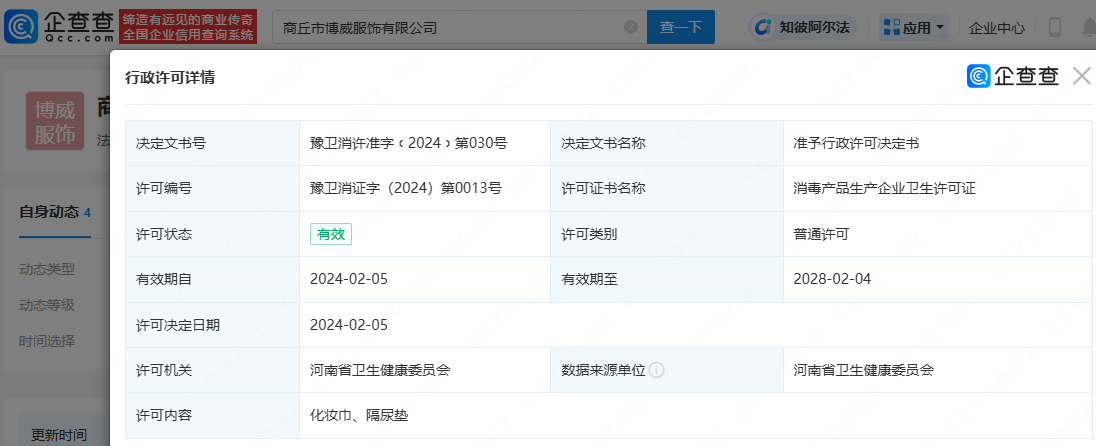
Task: Click the 企查查 logo in the dialog header
Action: point(1012,76)
